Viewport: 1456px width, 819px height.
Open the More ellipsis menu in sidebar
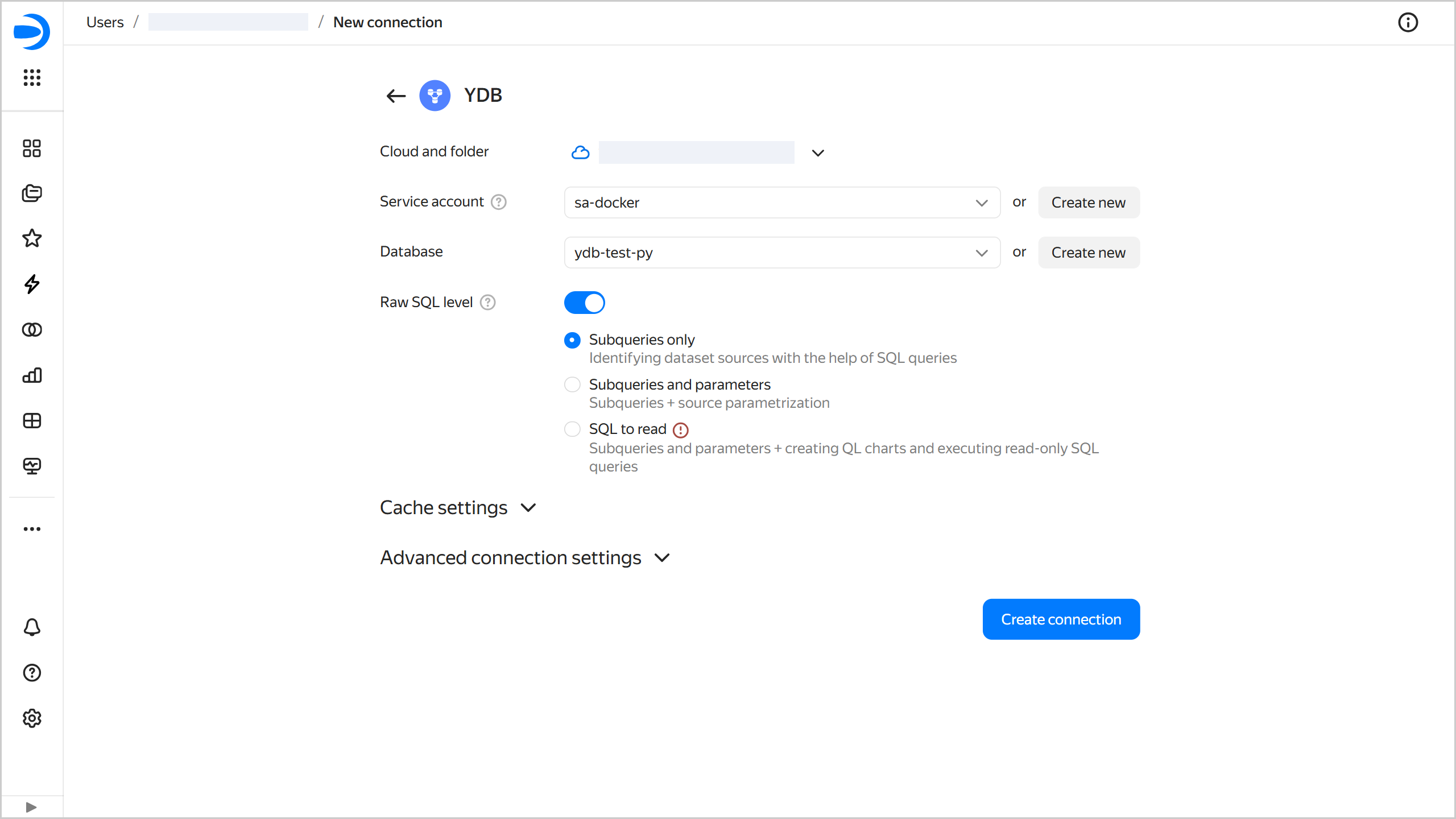click(x=32, y=529)
